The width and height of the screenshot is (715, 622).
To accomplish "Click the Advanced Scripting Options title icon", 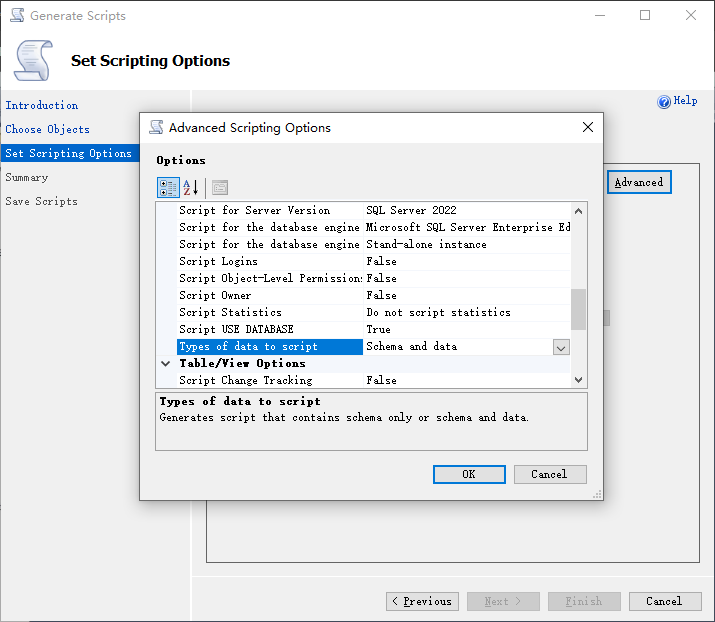I will coord(156,127).
